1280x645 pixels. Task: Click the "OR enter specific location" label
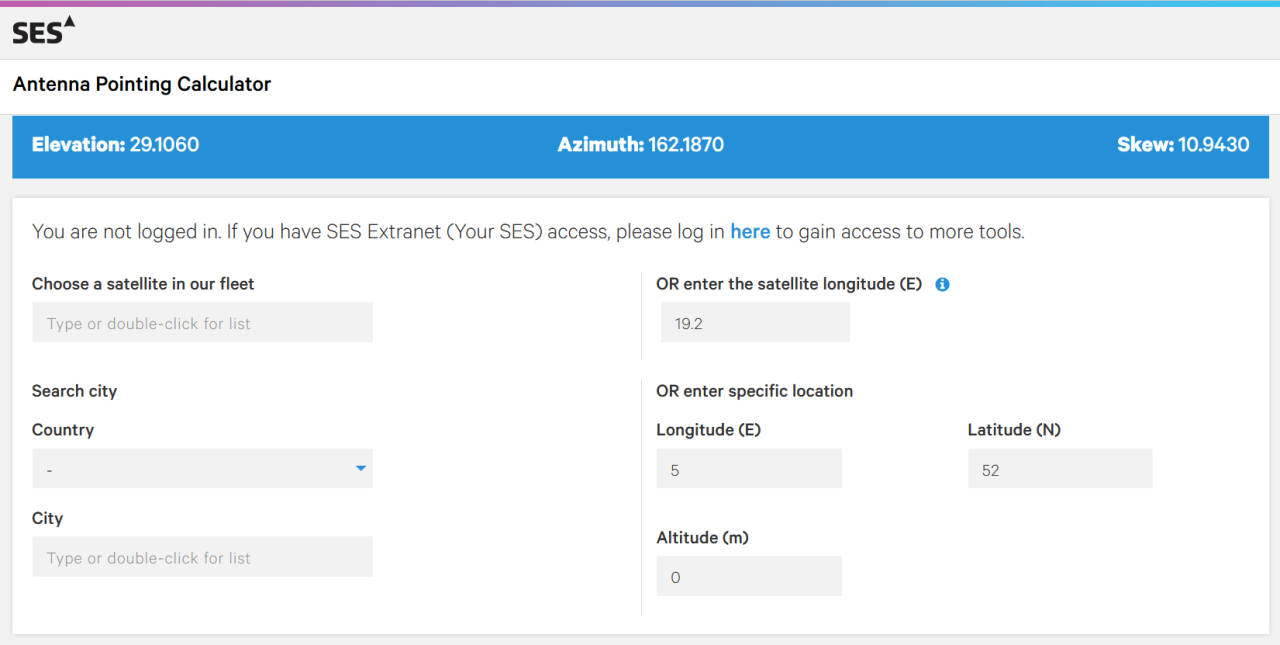[754, 391]
